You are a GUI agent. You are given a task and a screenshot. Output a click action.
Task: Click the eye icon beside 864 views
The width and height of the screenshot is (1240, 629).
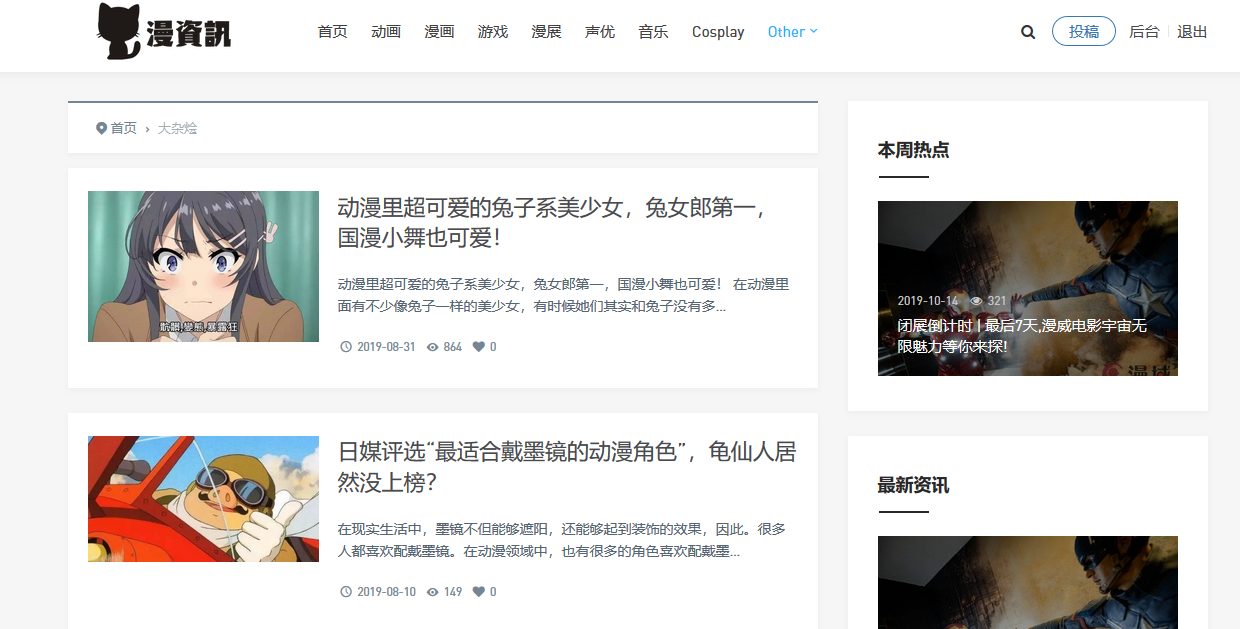(433, 347)
